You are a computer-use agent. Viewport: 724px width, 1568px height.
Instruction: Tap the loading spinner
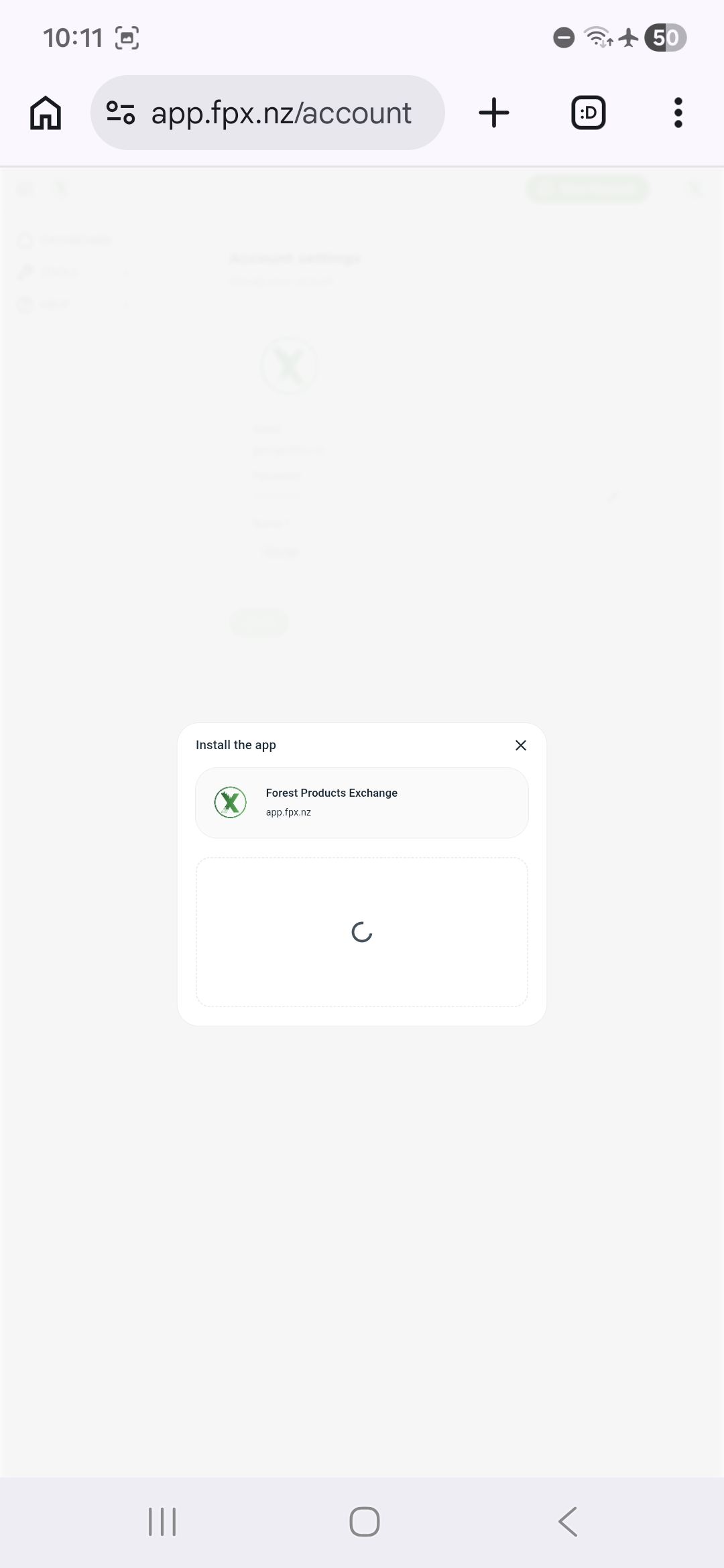362,932
